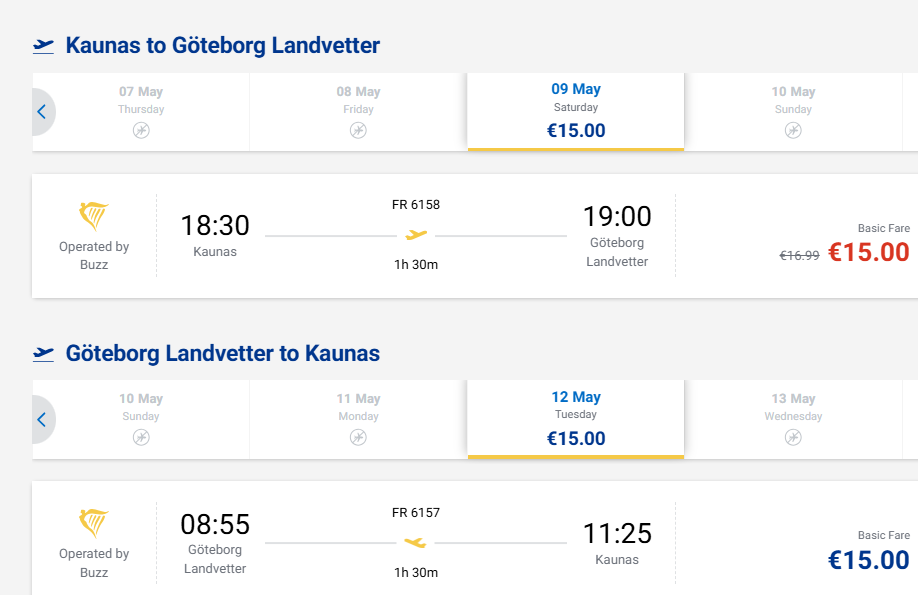Select outbound Basic Fare €15.00 discounted price
The height and width of the screenshot is (595, 918).
[868, 252]
